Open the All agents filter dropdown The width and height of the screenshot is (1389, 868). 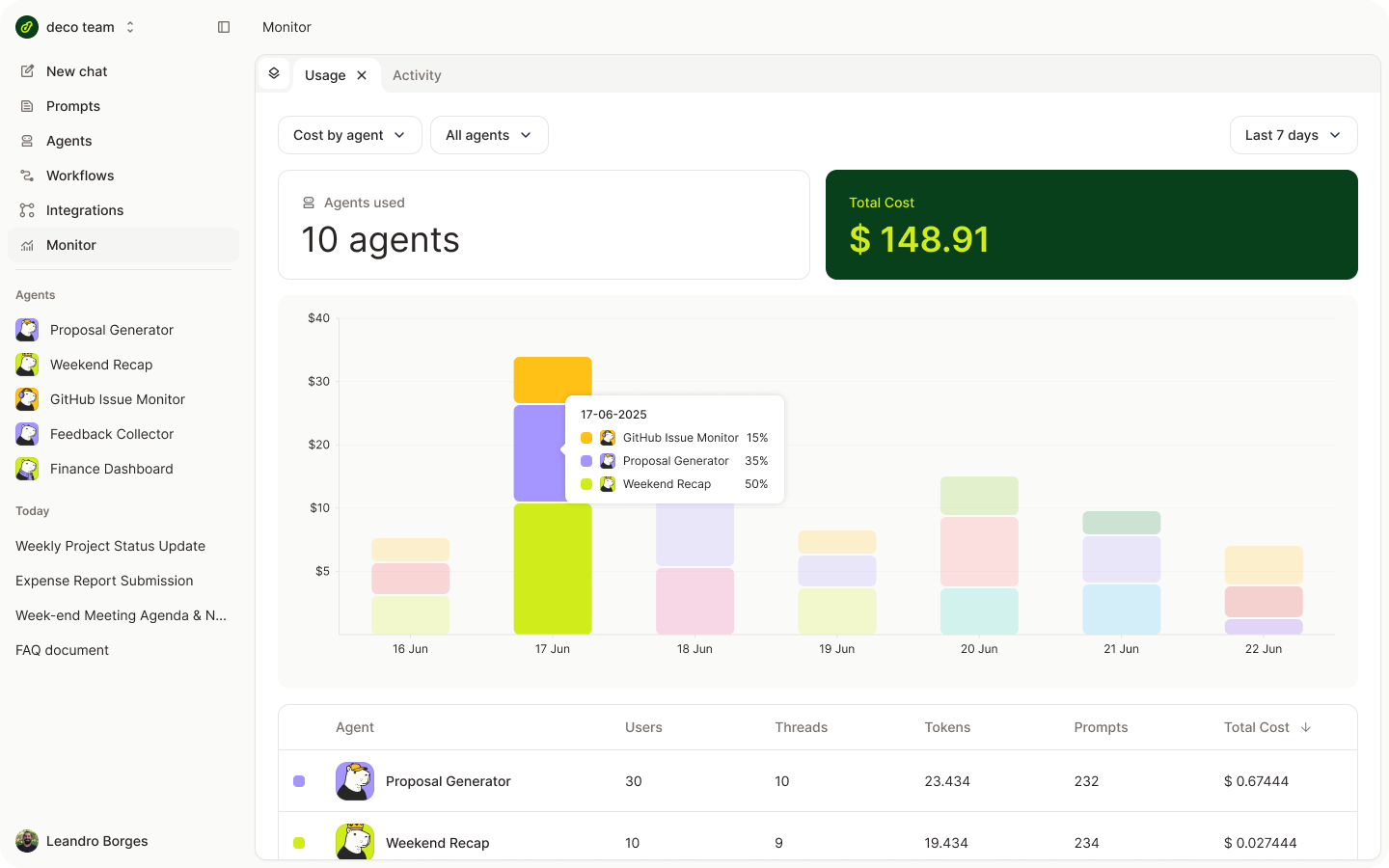click(489, 135)
